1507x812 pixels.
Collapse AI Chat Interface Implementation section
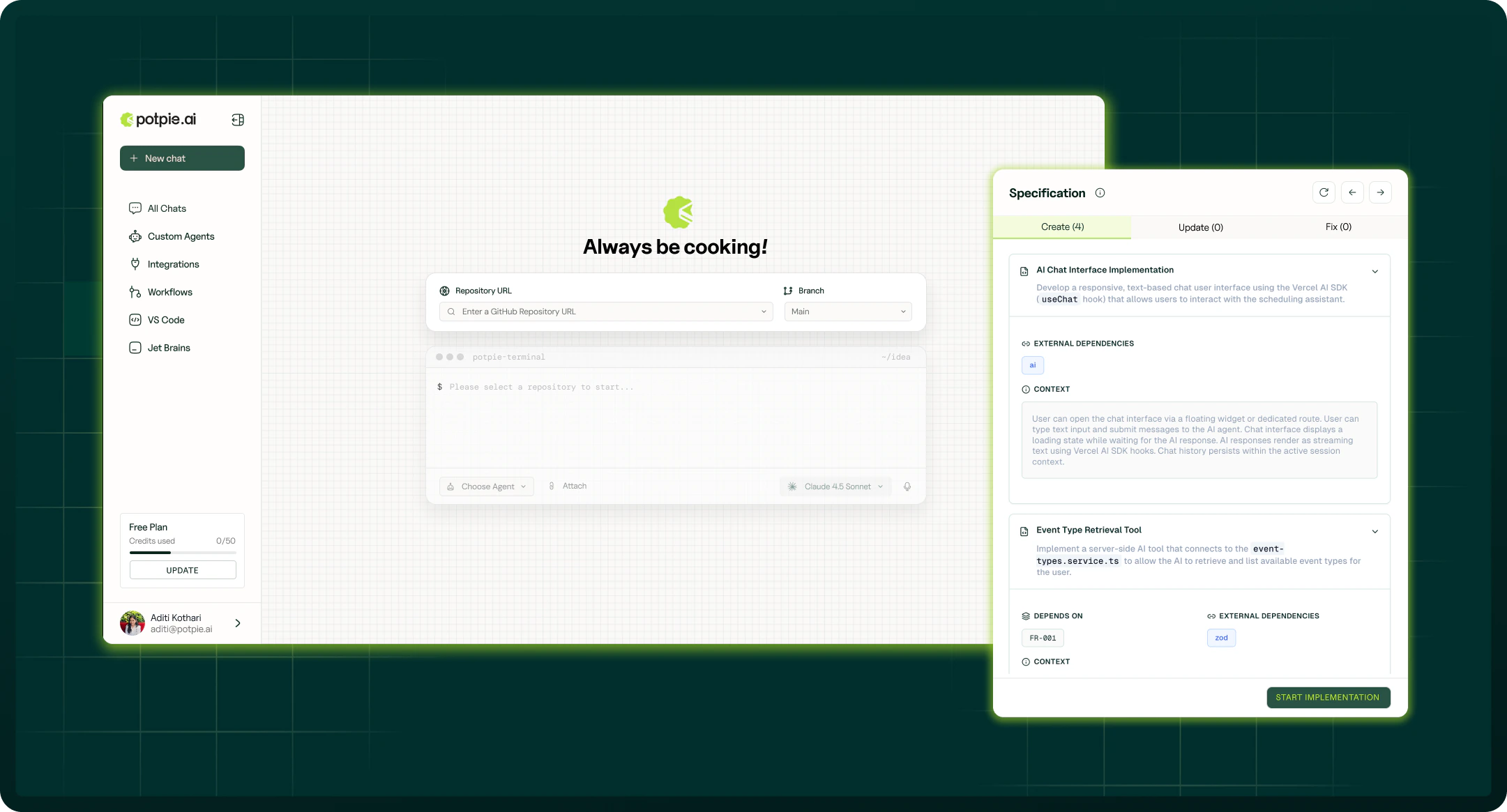(x=1375, y=272)
